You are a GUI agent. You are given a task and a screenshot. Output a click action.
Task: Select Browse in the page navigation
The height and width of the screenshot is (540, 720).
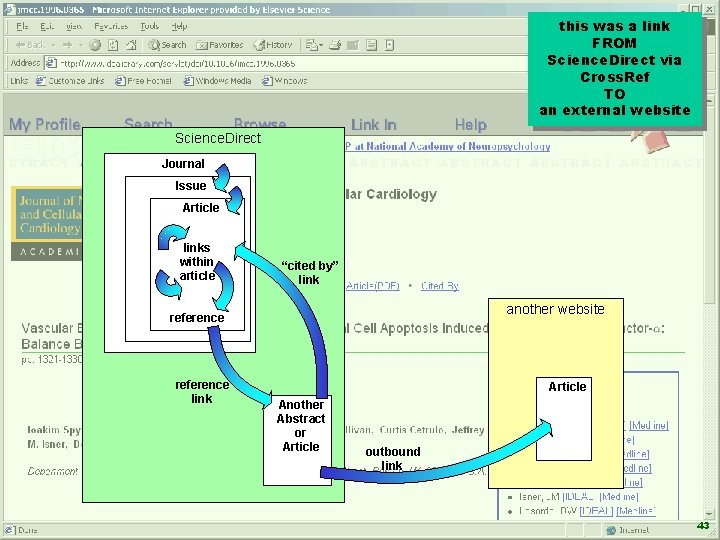tap(260, 123)
